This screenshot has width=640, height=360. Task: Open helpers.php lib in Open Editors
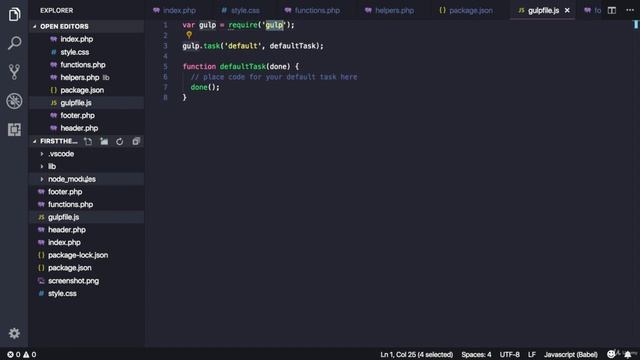[86, 78]
